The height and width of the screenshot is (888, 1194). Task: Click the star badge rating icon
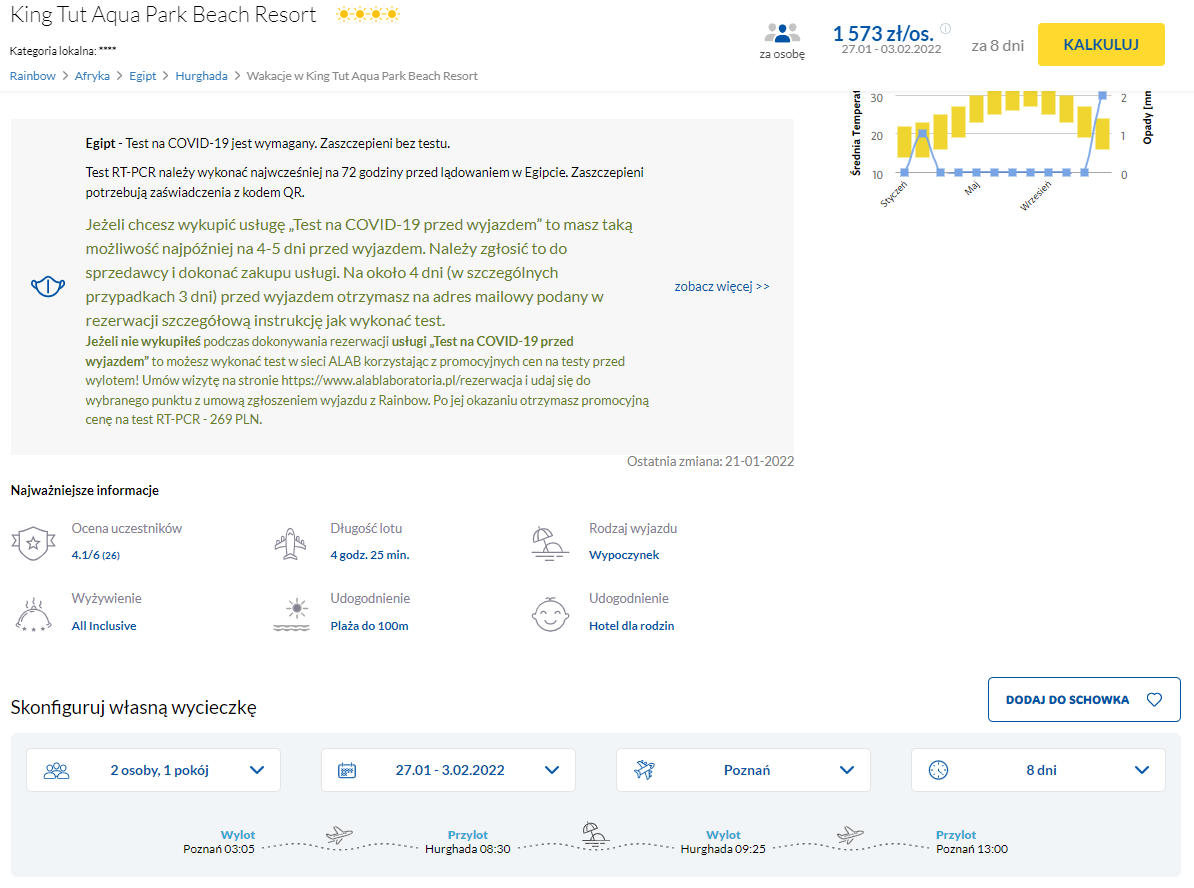click(x=32, y=543)
